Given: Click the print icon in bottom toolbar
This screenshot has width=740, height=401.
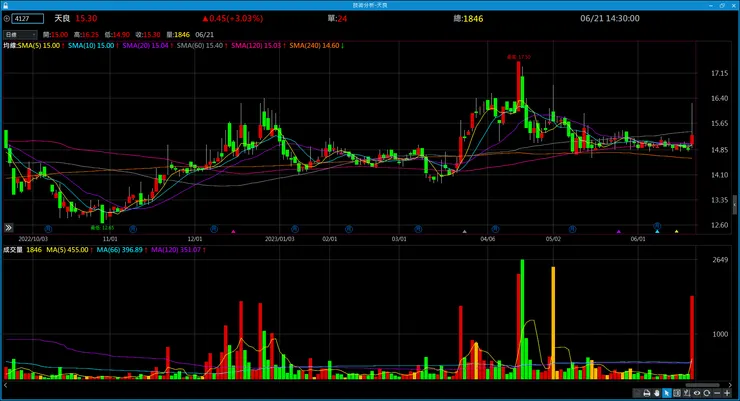Looking at the screenshot, I should point(647,393).
